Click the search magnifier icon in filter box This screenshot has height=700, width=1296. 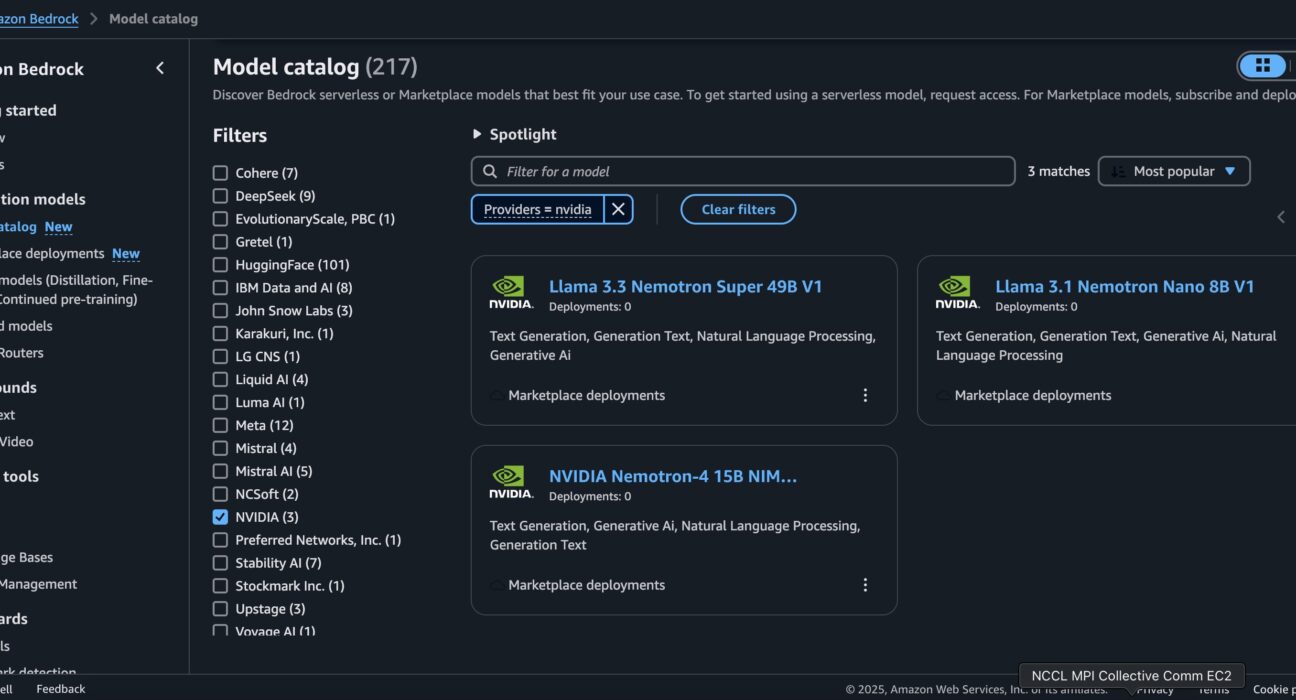pyautogui.click(x=489, y=171)
